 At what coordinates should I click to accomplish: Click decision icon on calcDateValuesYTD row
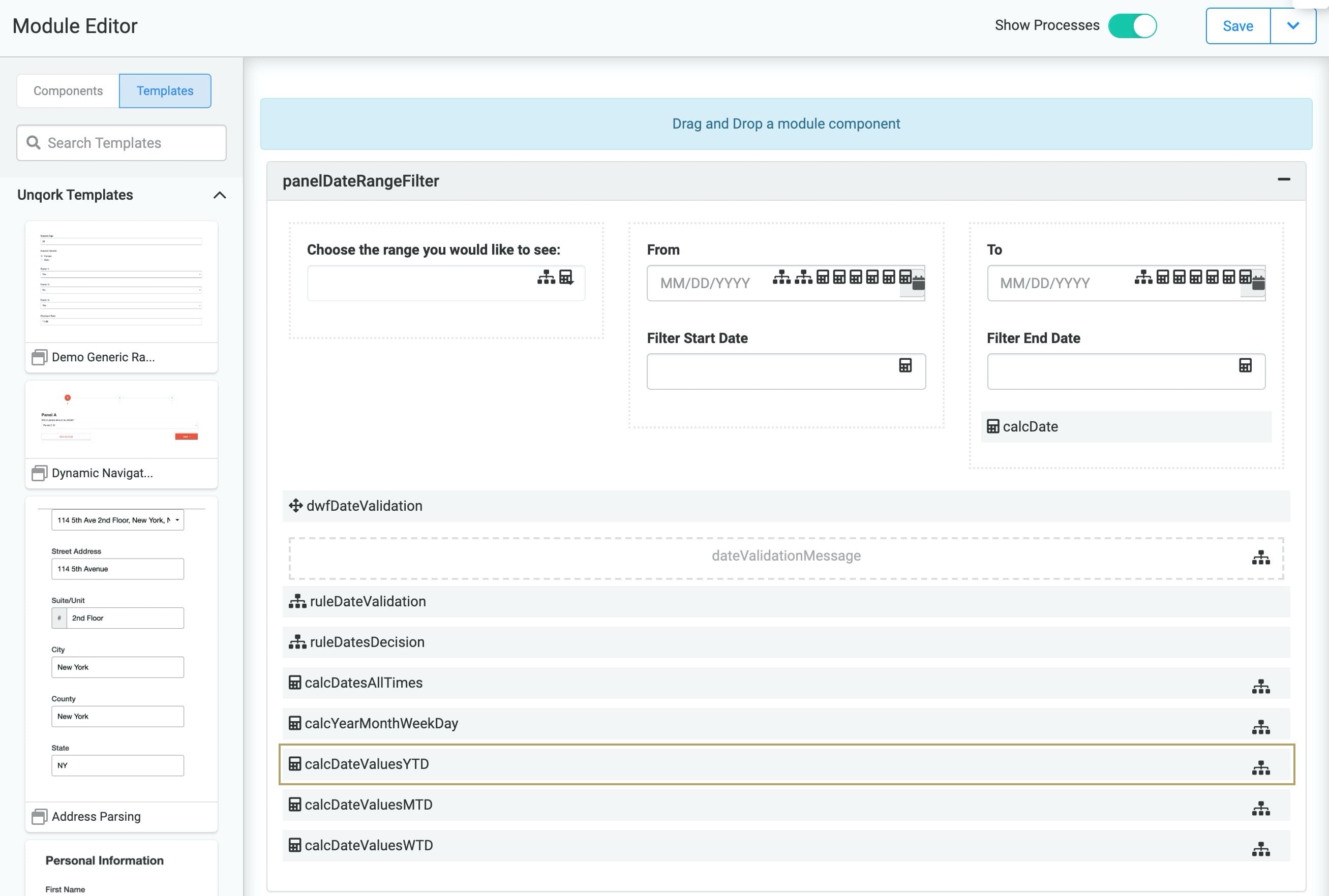click(x=1260, y=768)
